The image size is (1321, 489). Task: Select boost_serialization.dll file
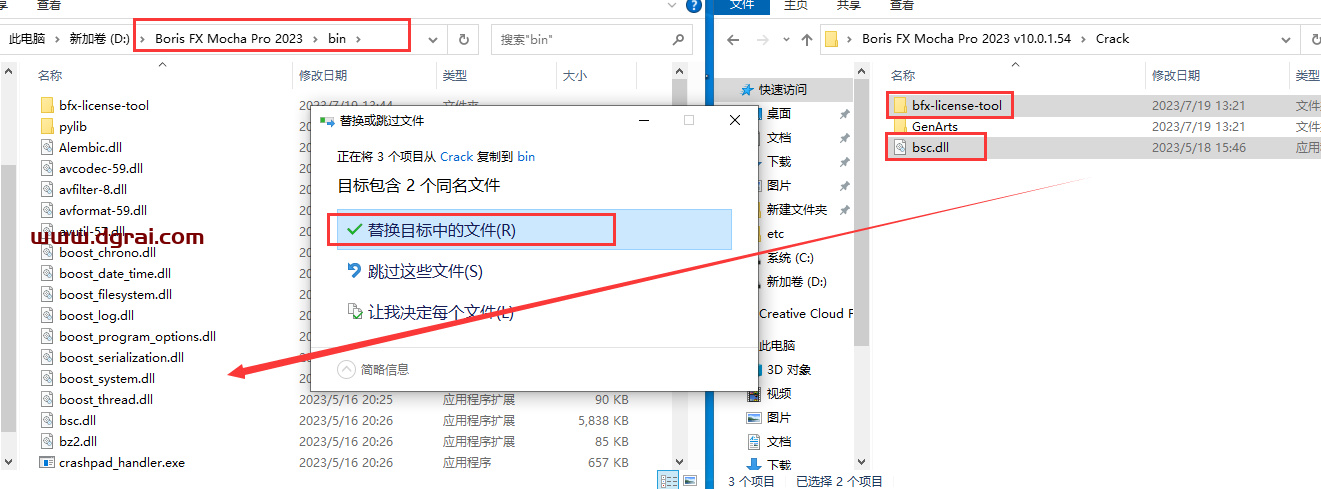click(121, 357)
